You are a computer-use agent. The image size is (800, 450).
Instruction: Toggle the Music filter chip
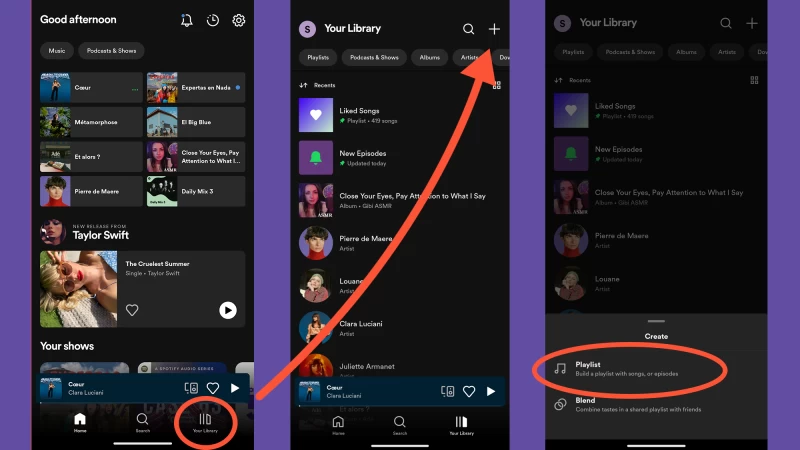pos(58,50)
